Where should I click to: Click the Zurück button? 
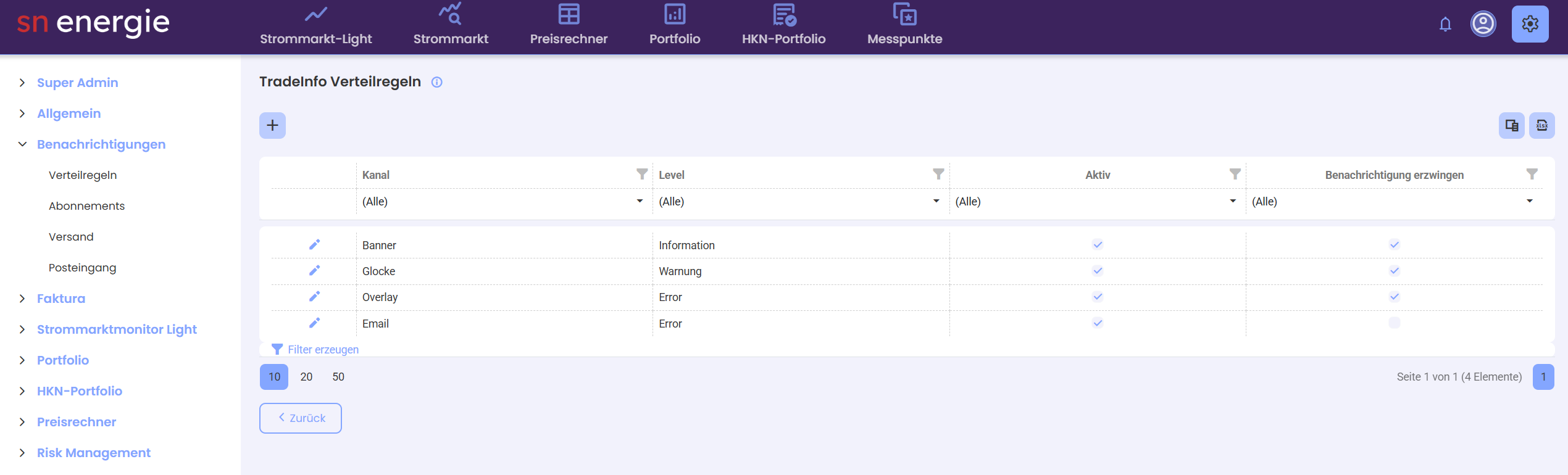tap(301, 418)
